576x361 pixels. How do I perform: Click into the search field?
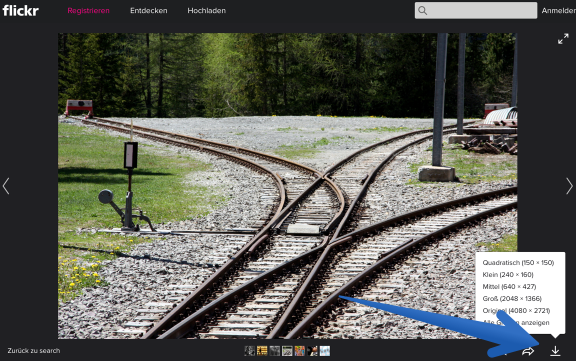[476, 11]
